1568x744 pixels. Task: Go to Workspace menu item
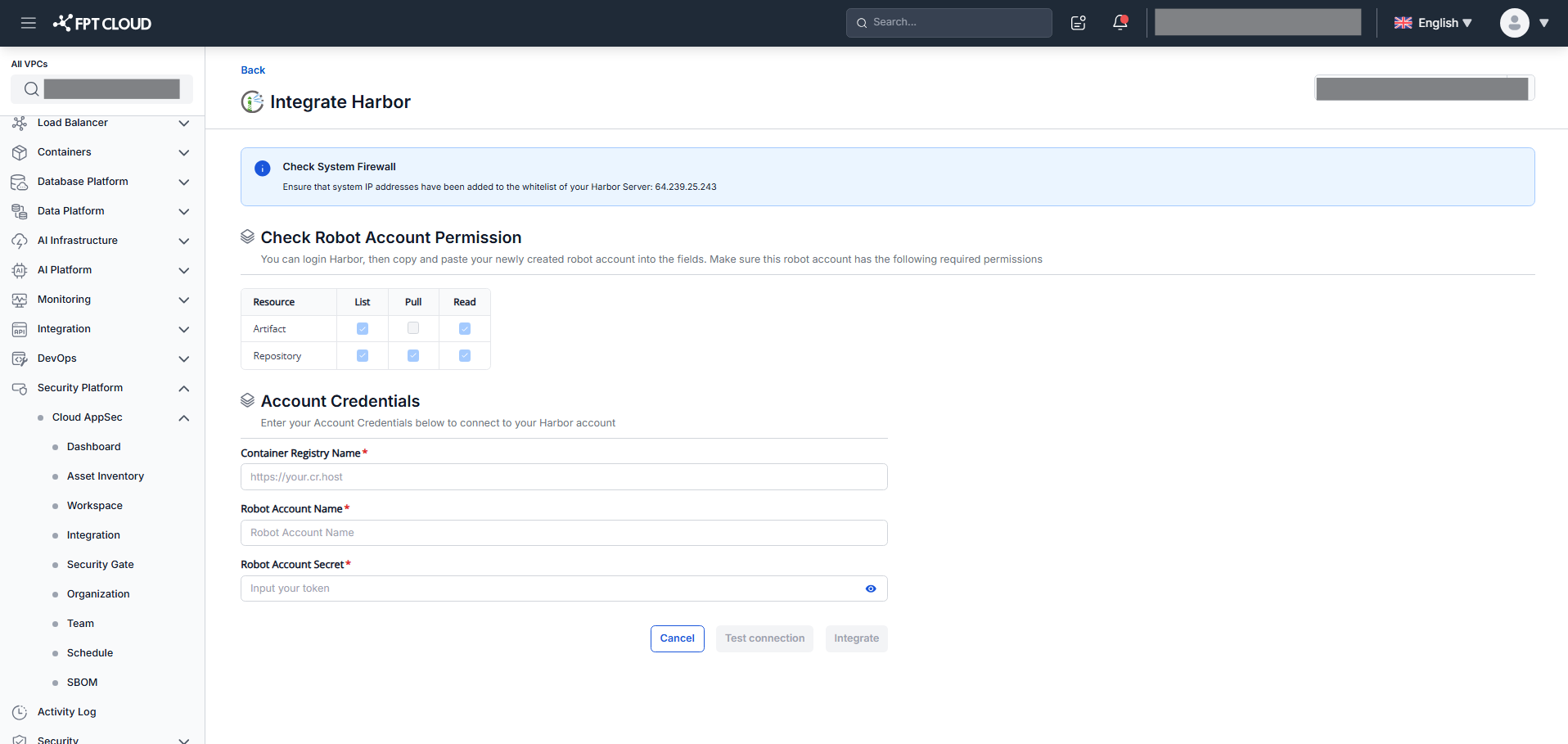[95, 506]
